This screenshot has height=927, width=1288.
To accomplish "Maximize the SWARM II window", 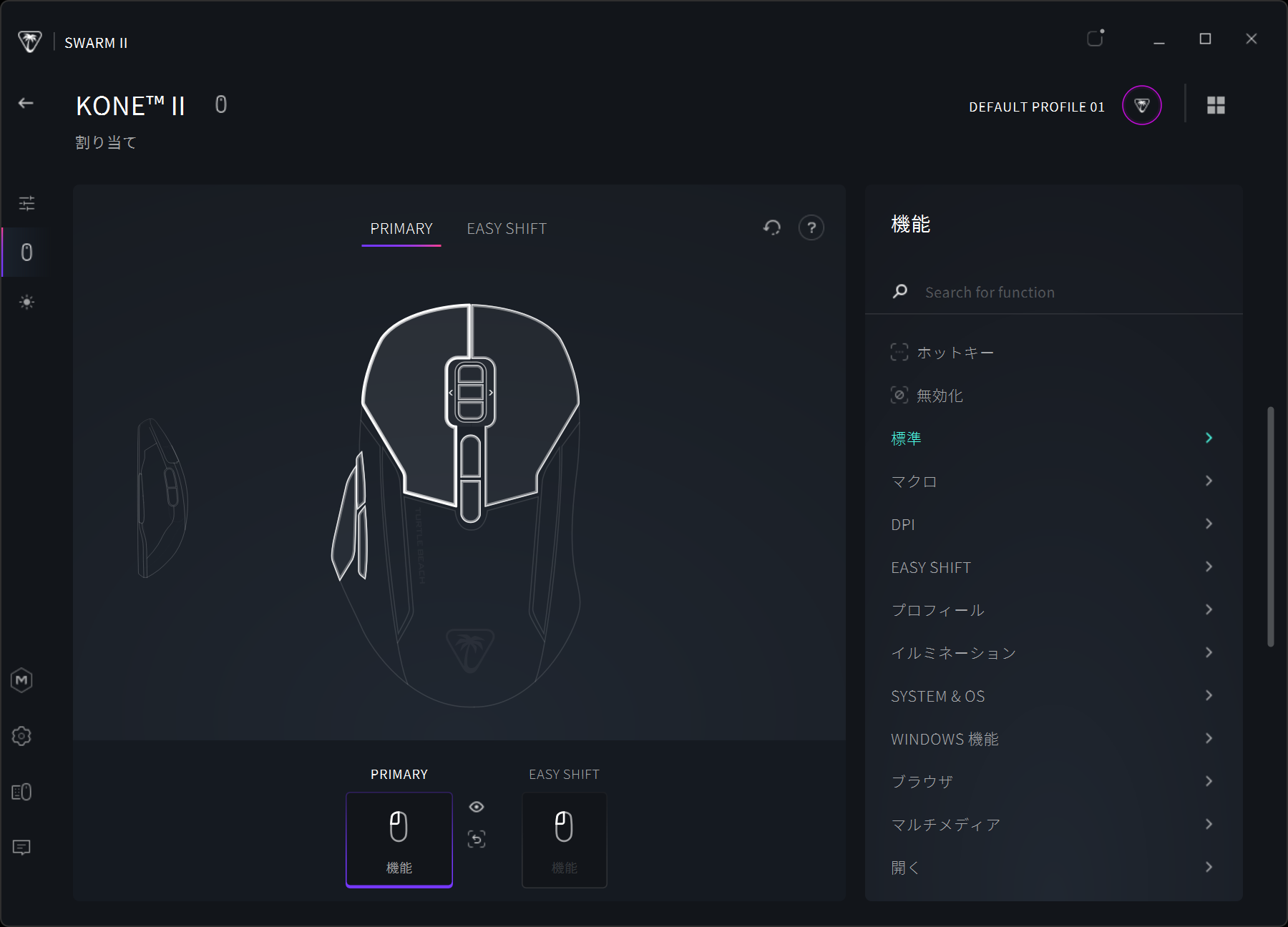I will pyautogui.click(x=1205, y=39).
